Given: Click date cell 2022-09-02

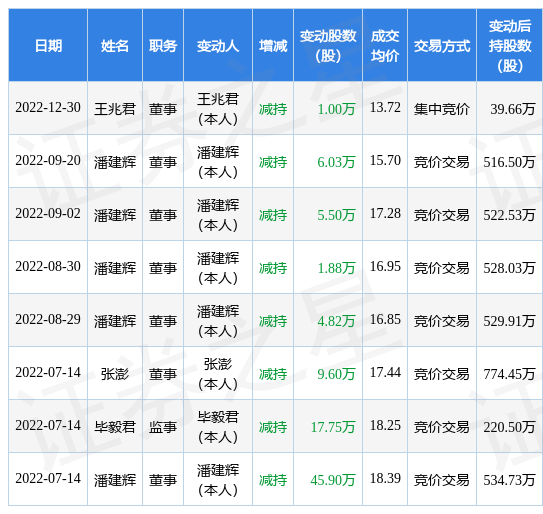Looking at the screenshot, I should [48, 214].
